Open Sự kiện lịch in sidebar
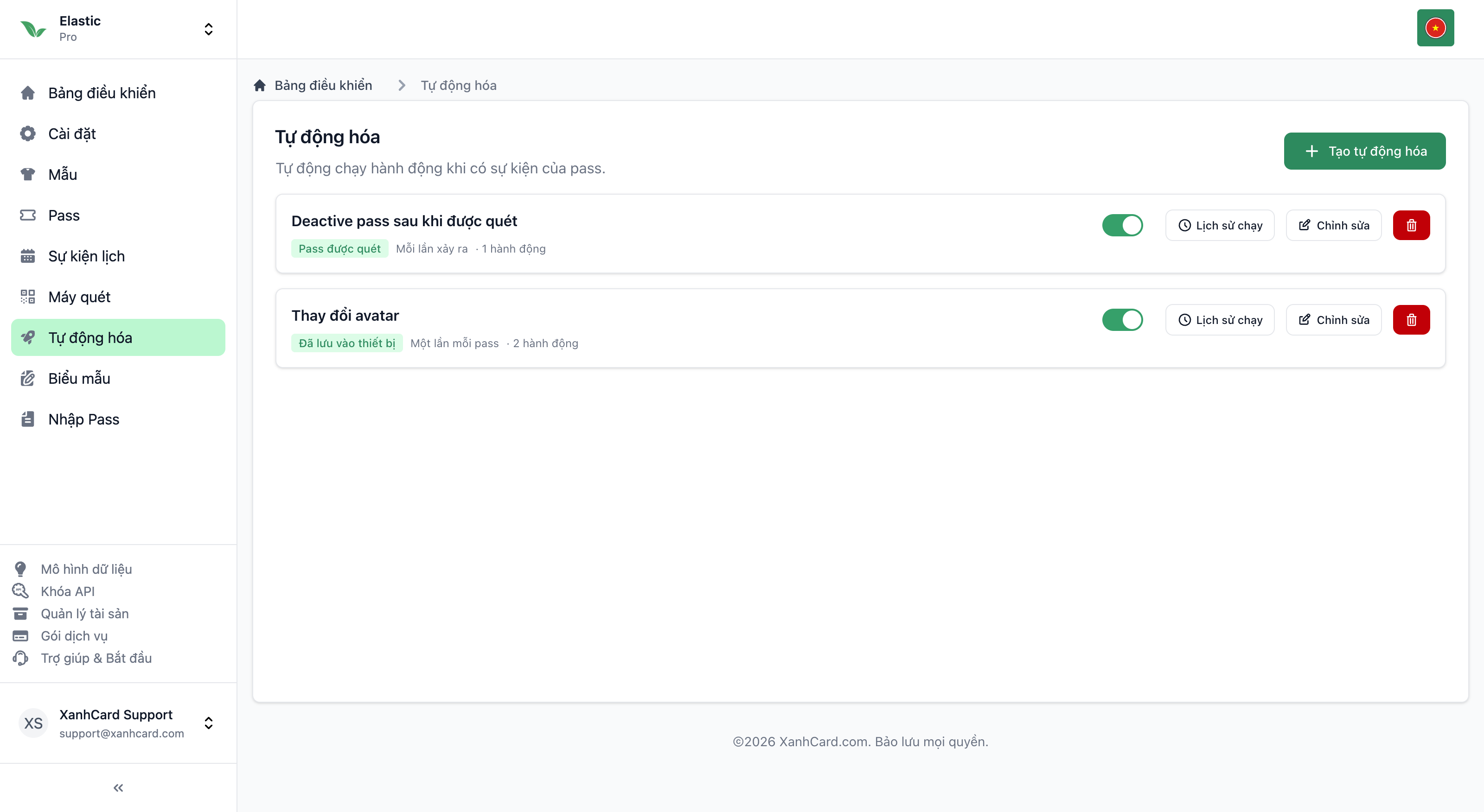Viewport: 1484px width, 812px height. [118, 256]
